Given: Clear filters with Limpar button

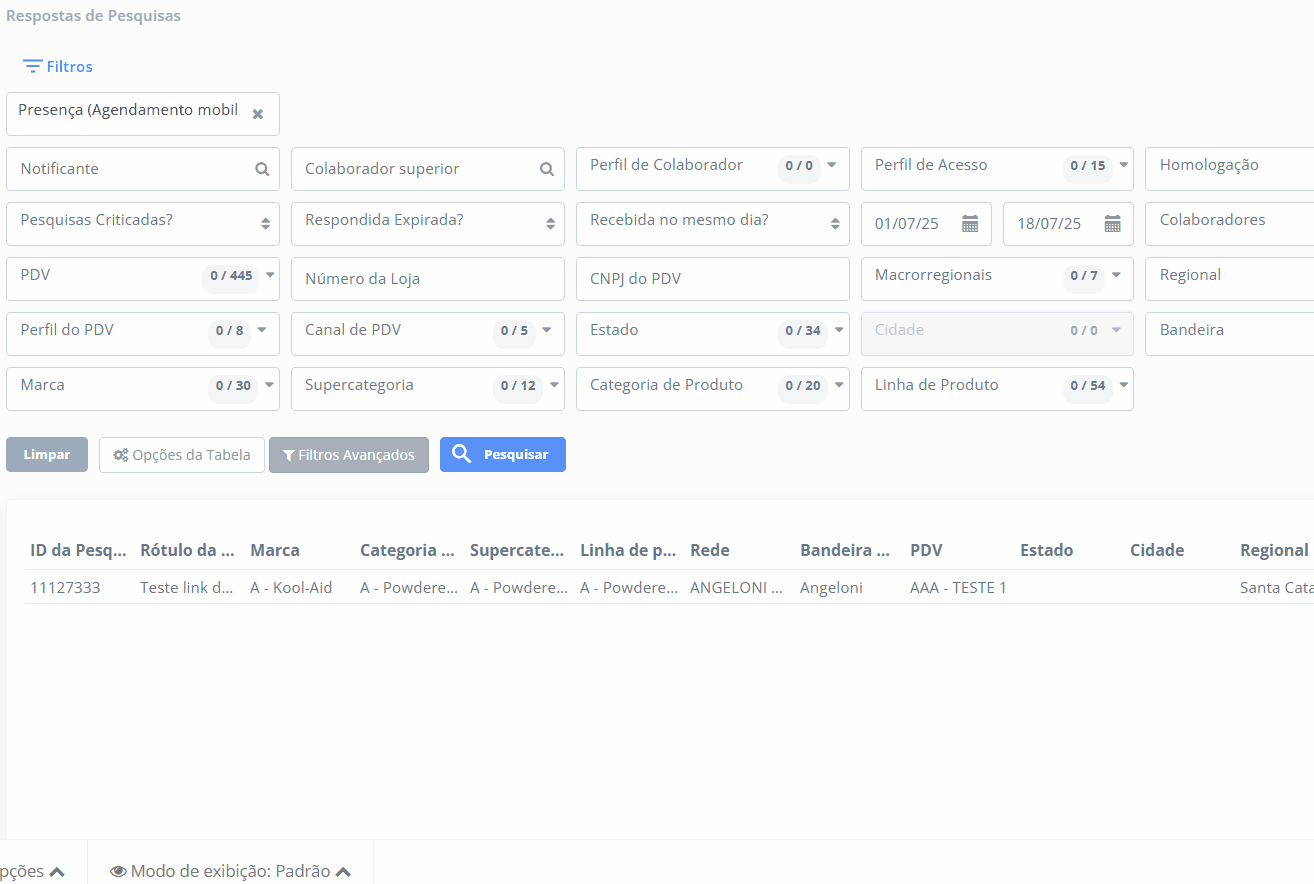Looking at the screenshot, I should click(x=47, y=455).
